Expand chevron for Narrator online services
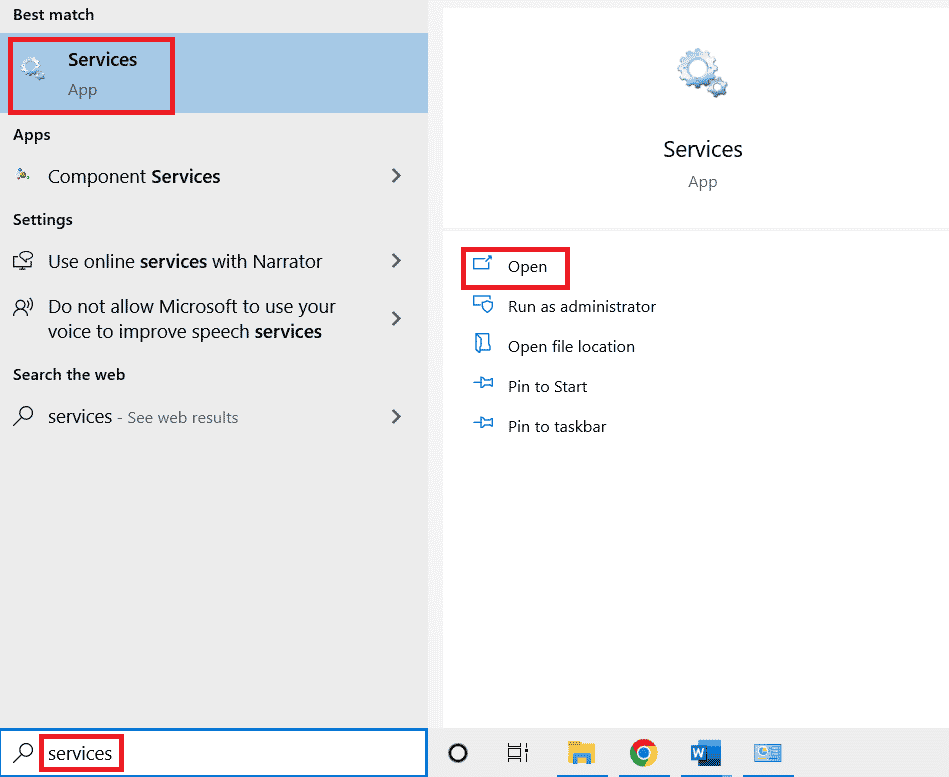 396,261
